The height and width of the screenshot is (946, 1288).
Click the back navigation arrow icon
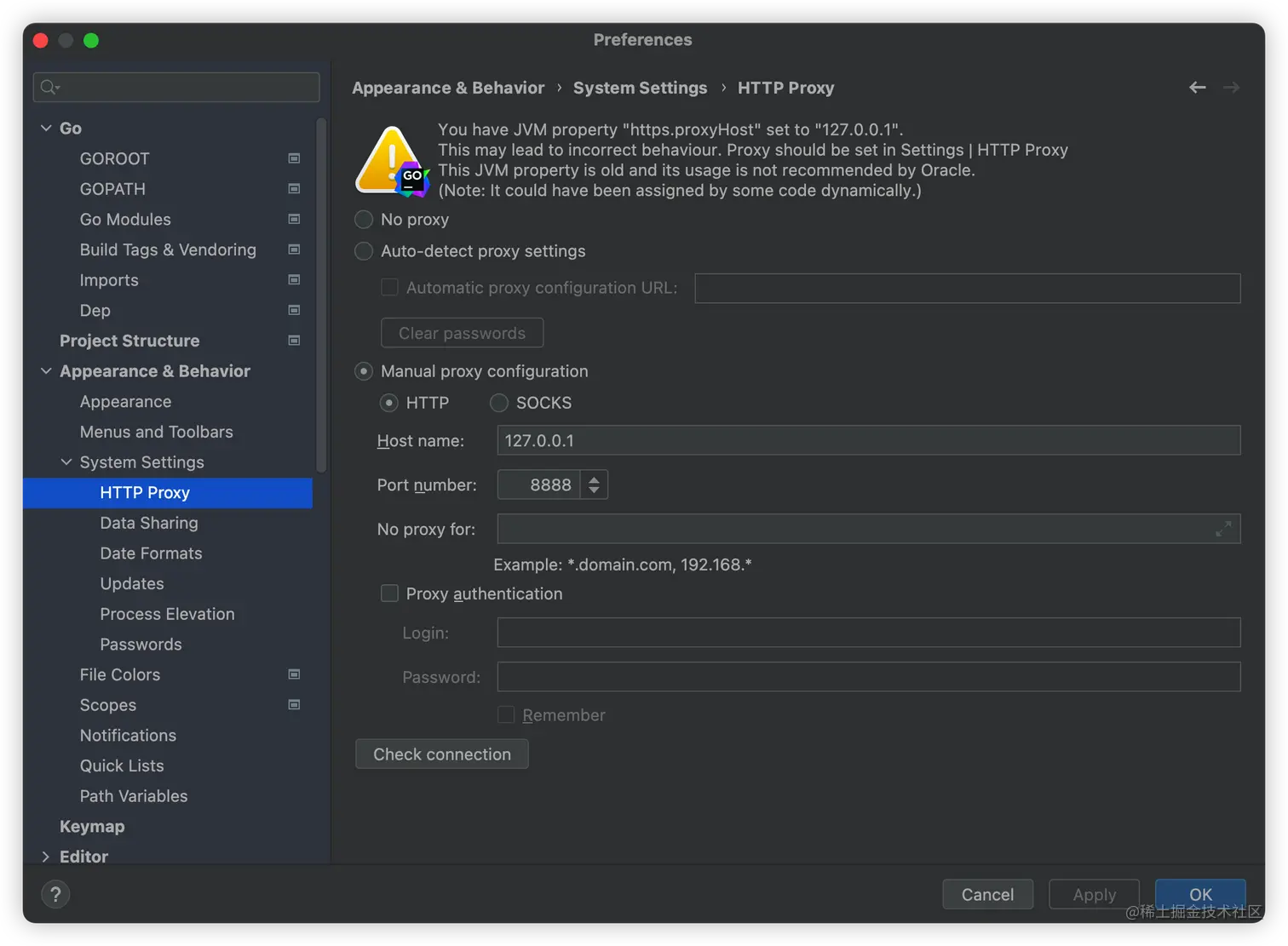coord(1197,88)
